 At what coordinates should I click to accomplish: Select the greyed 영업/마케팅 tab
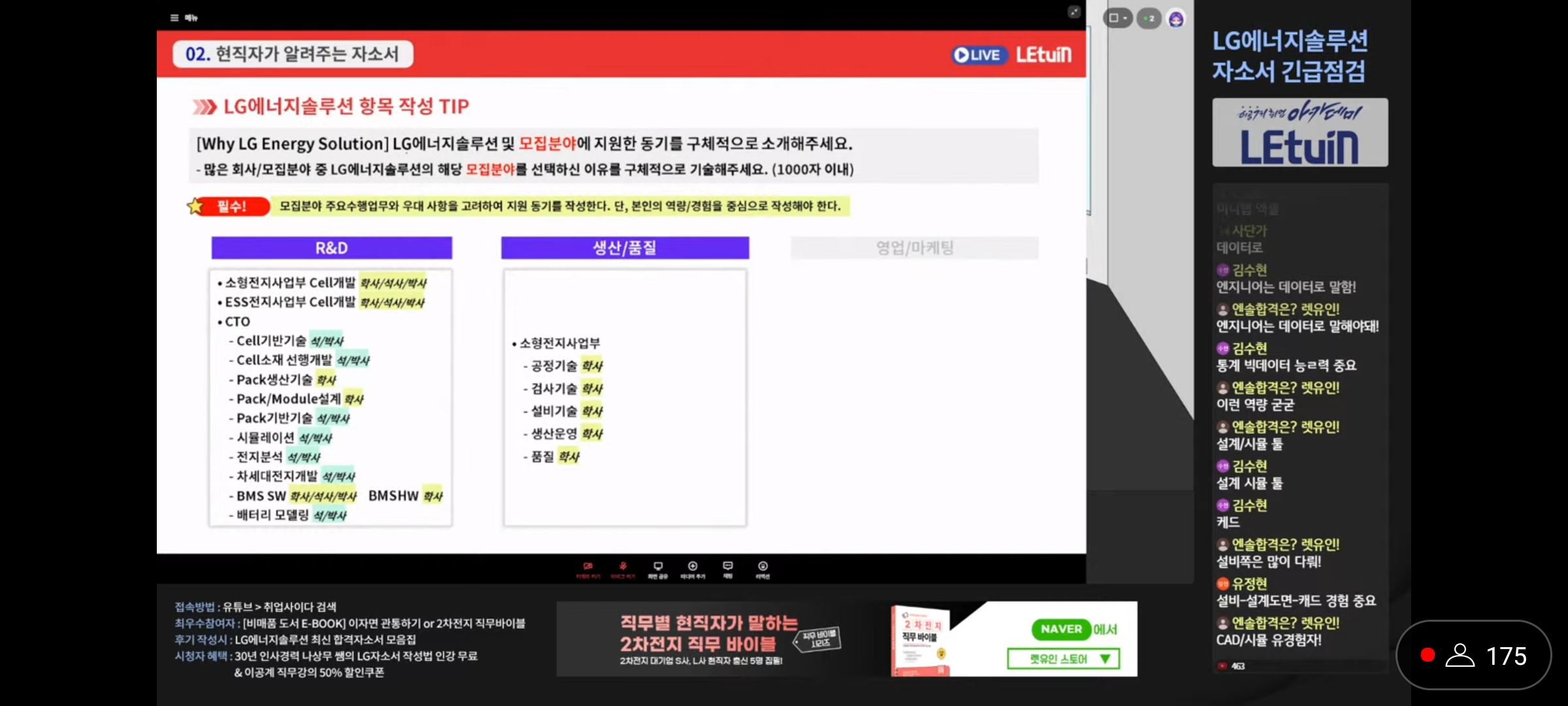(x=915, y=248)
